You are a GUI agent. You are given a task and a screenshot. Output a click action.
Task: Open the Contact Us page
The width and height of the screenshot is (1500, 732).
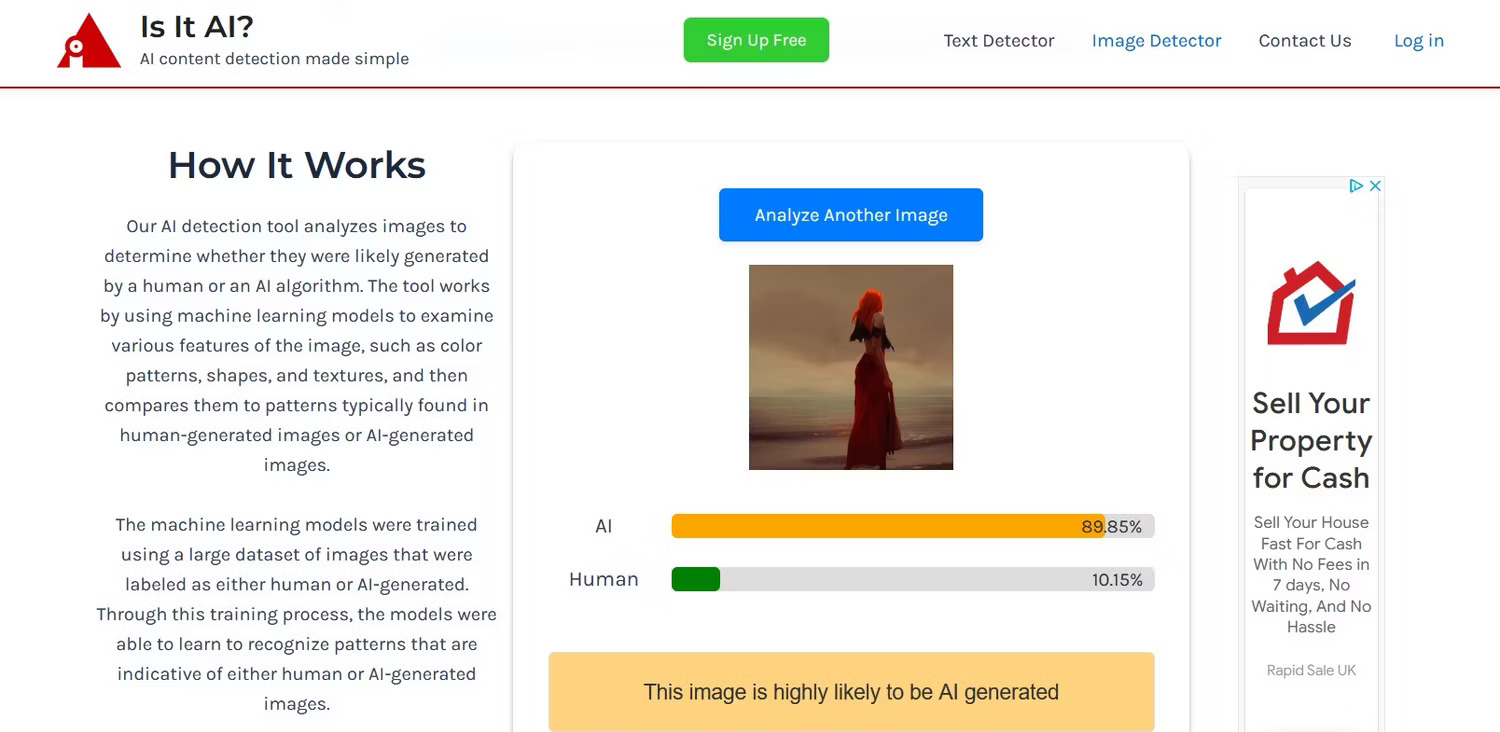tap(1305, 41)
